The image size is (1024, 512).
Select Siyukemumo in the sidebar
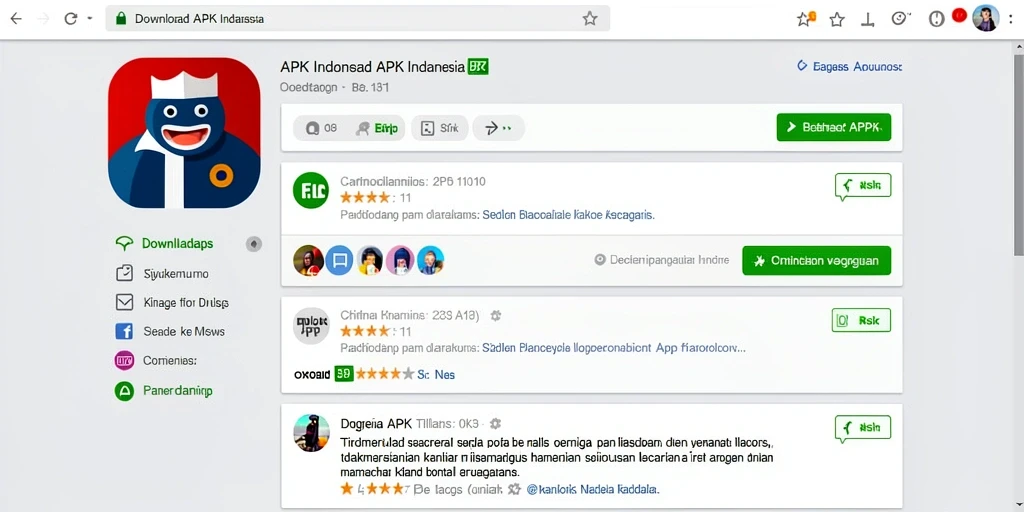click(x=176, y=274)
